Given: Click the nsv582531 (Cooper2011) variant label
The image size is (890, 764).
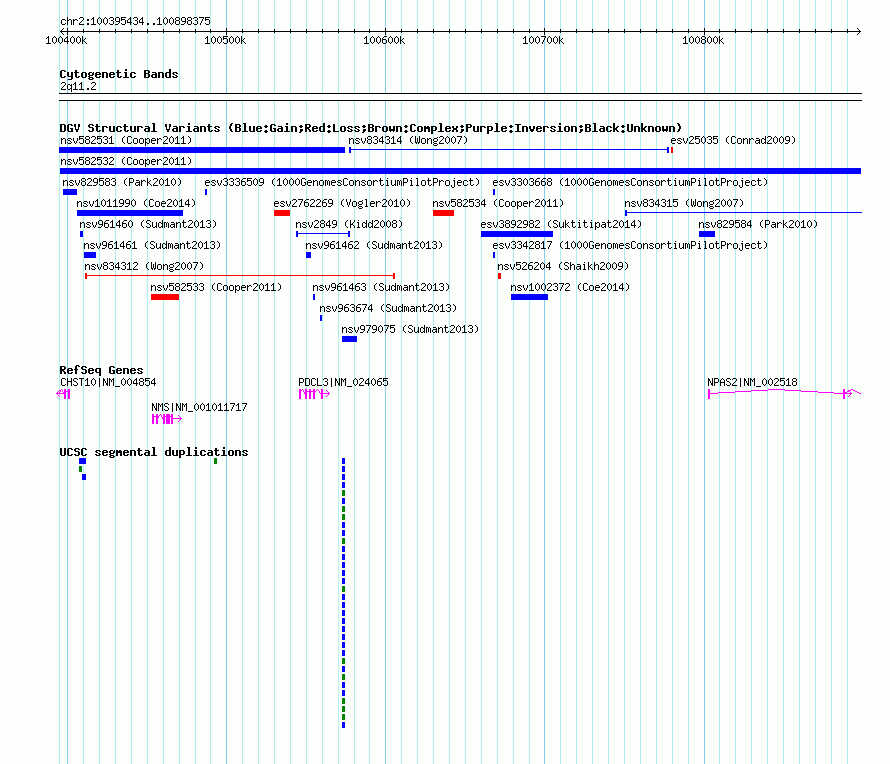Looking at the screenshot, I should point(126,140).
